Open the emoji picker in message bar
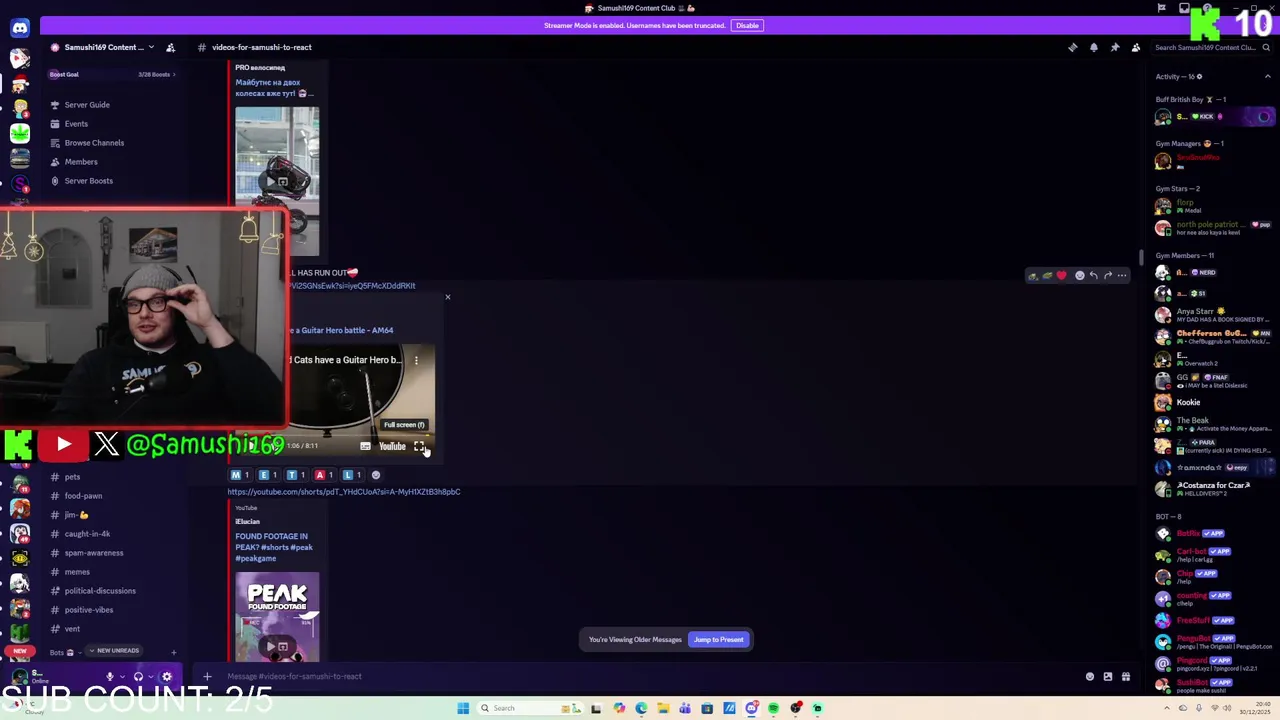Image resolution: width=1280 pixels, height=720 pixels. [x=1090, y=677]
